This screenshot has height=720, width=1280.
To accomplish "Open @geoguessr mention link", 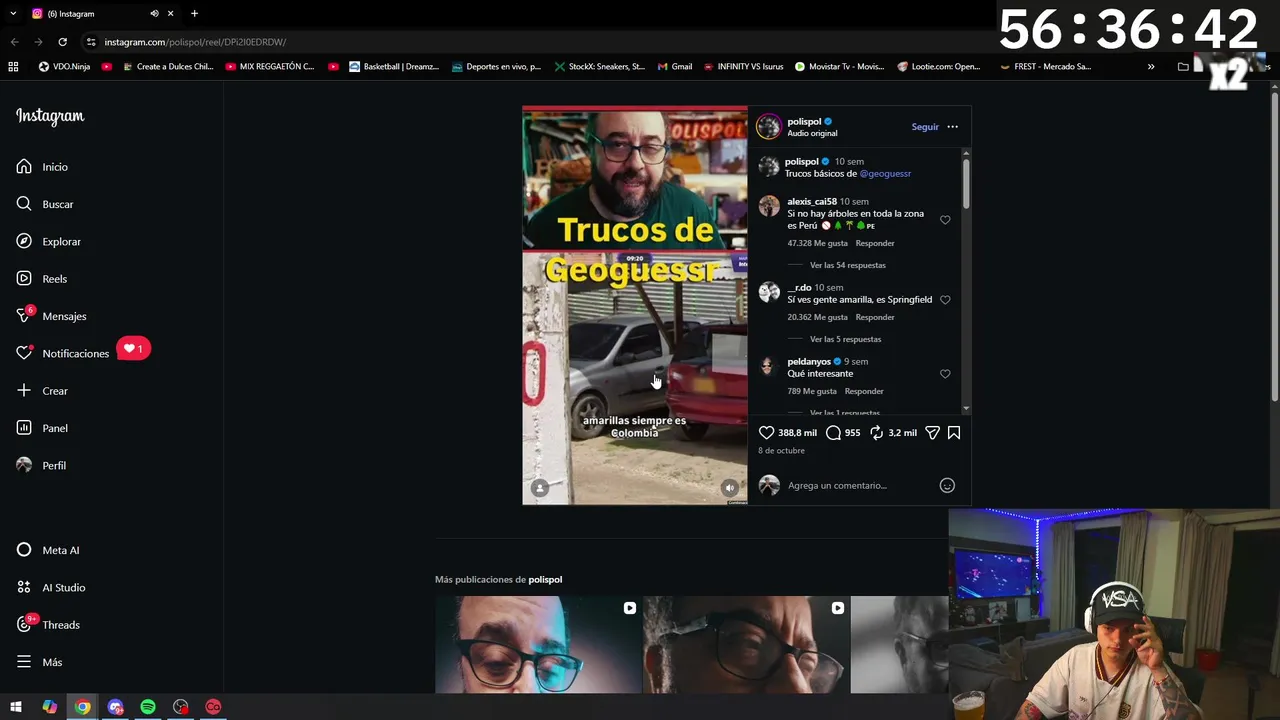I will coord(885,174).
